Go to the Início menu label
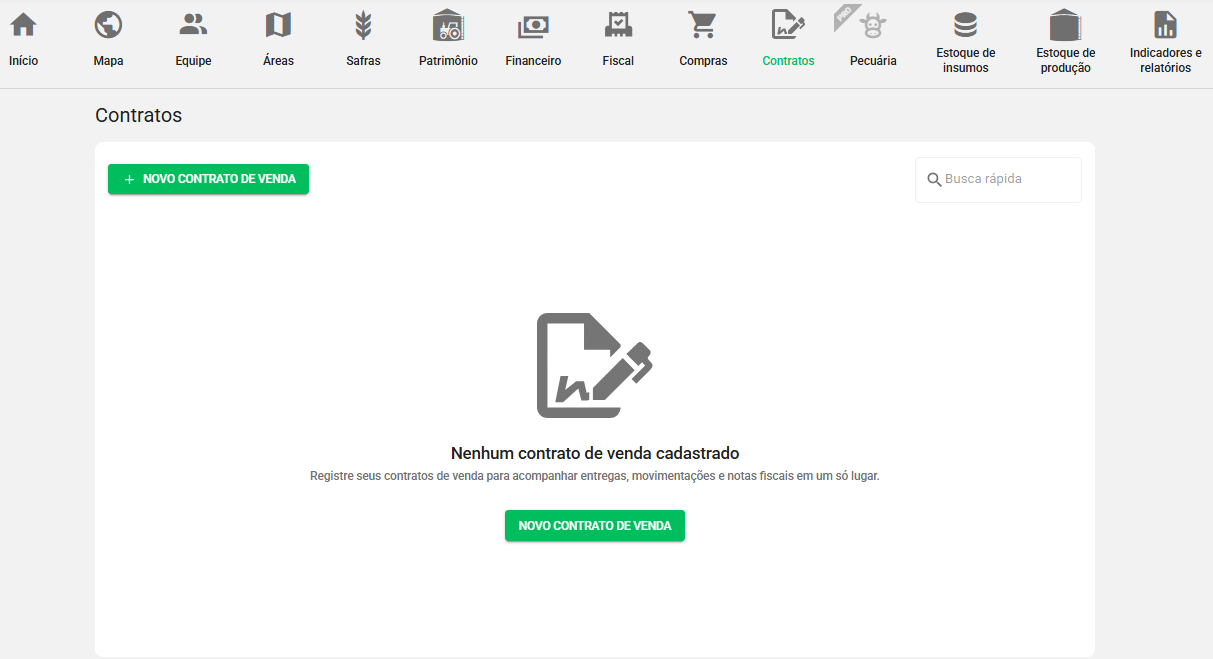The height and width of the screenshot is (659, 1213). pyautogui.click(x=23, y=61)
